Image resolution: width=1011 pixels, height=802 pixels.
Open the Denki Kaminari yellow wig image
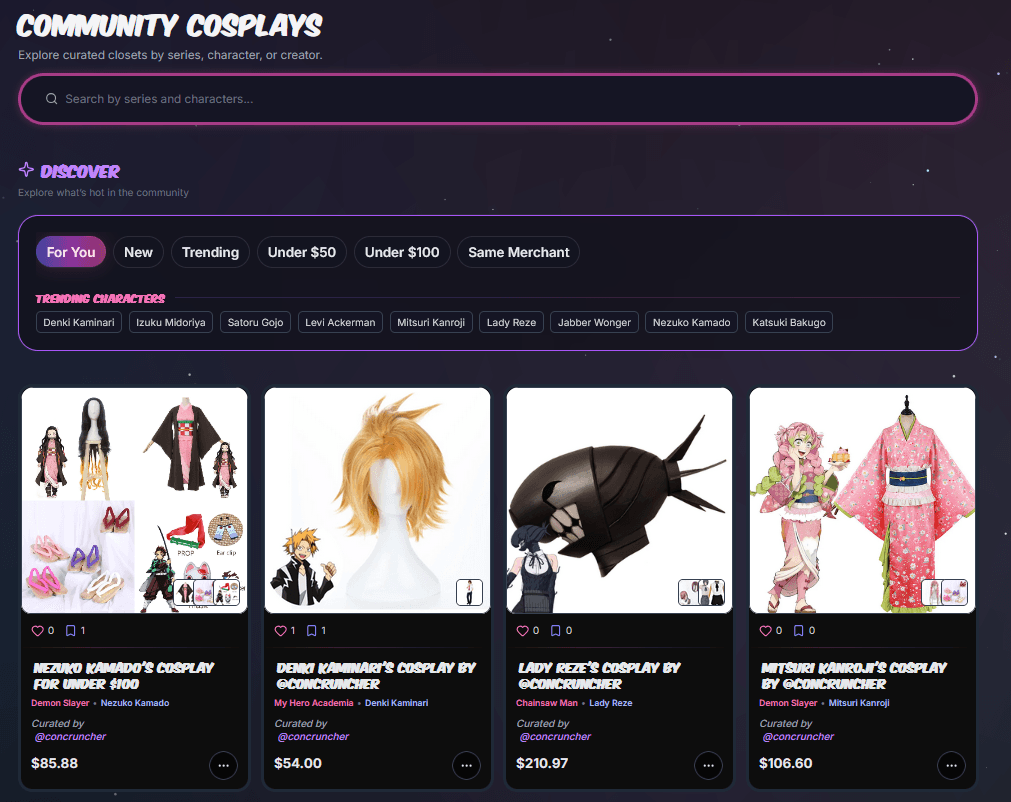(x=377, y=500)
